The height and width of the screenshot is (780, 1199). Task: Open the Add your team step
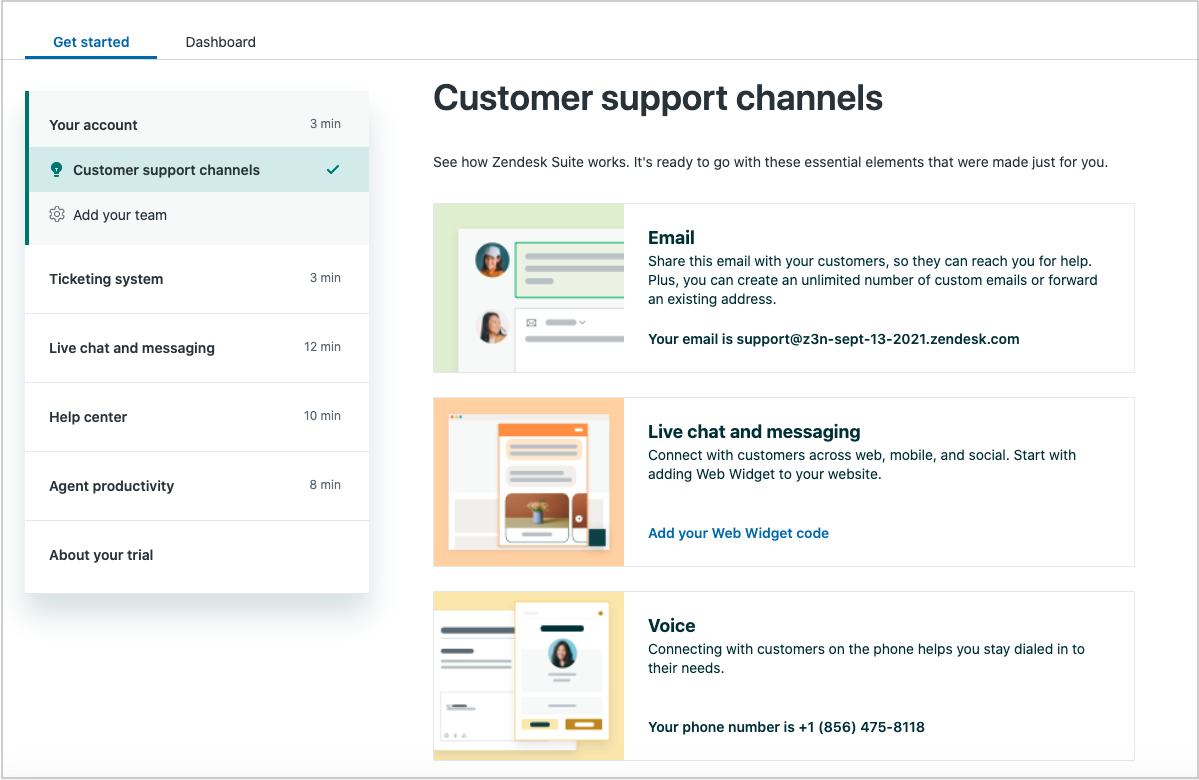tap(120, 214)
